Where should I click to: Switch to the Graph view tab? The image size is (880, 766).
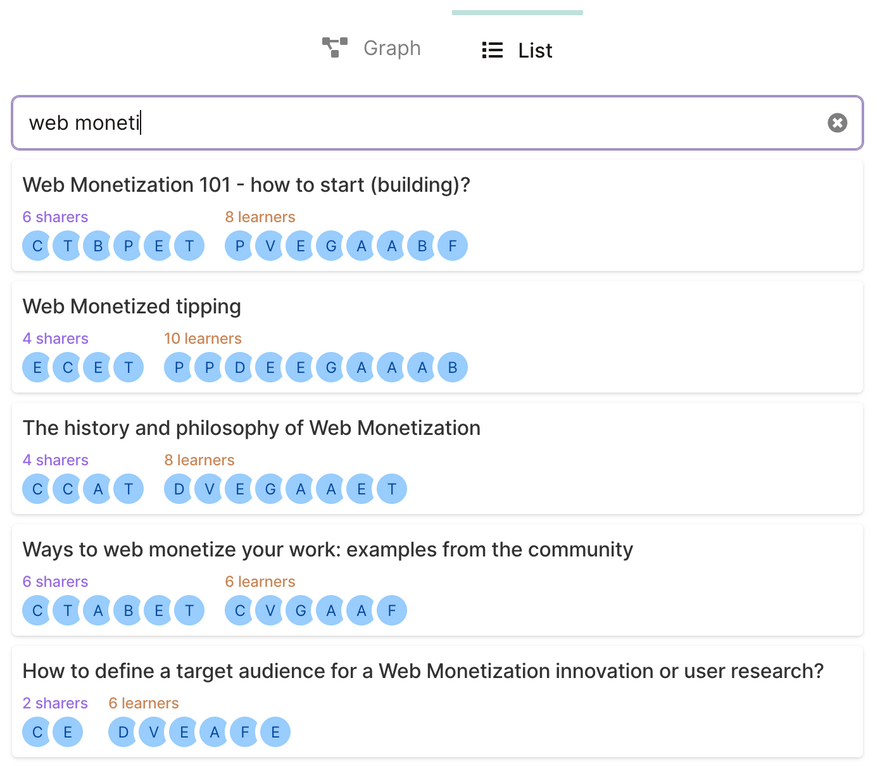371,48
